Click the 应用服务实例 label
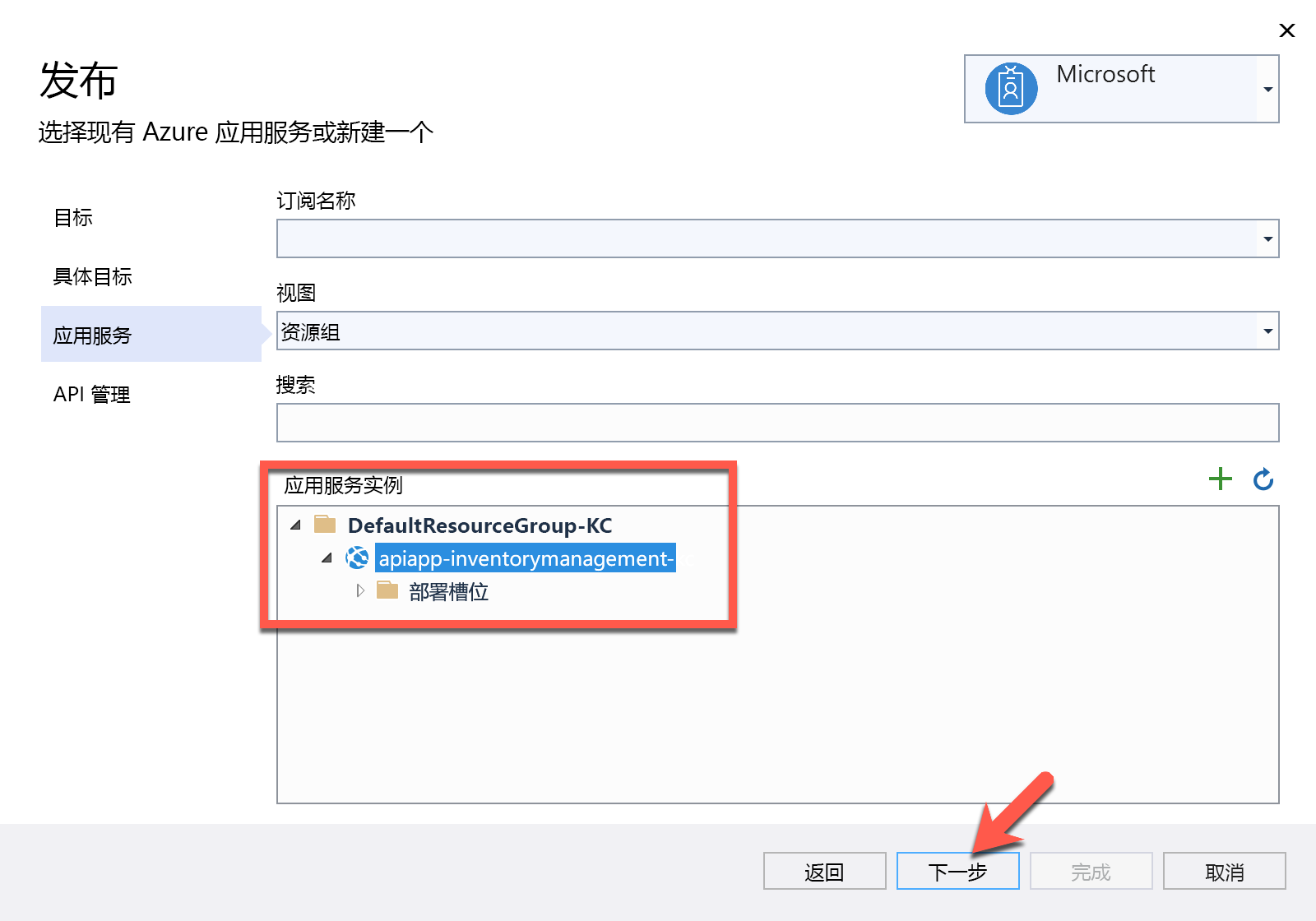 (x=343, y=485)
